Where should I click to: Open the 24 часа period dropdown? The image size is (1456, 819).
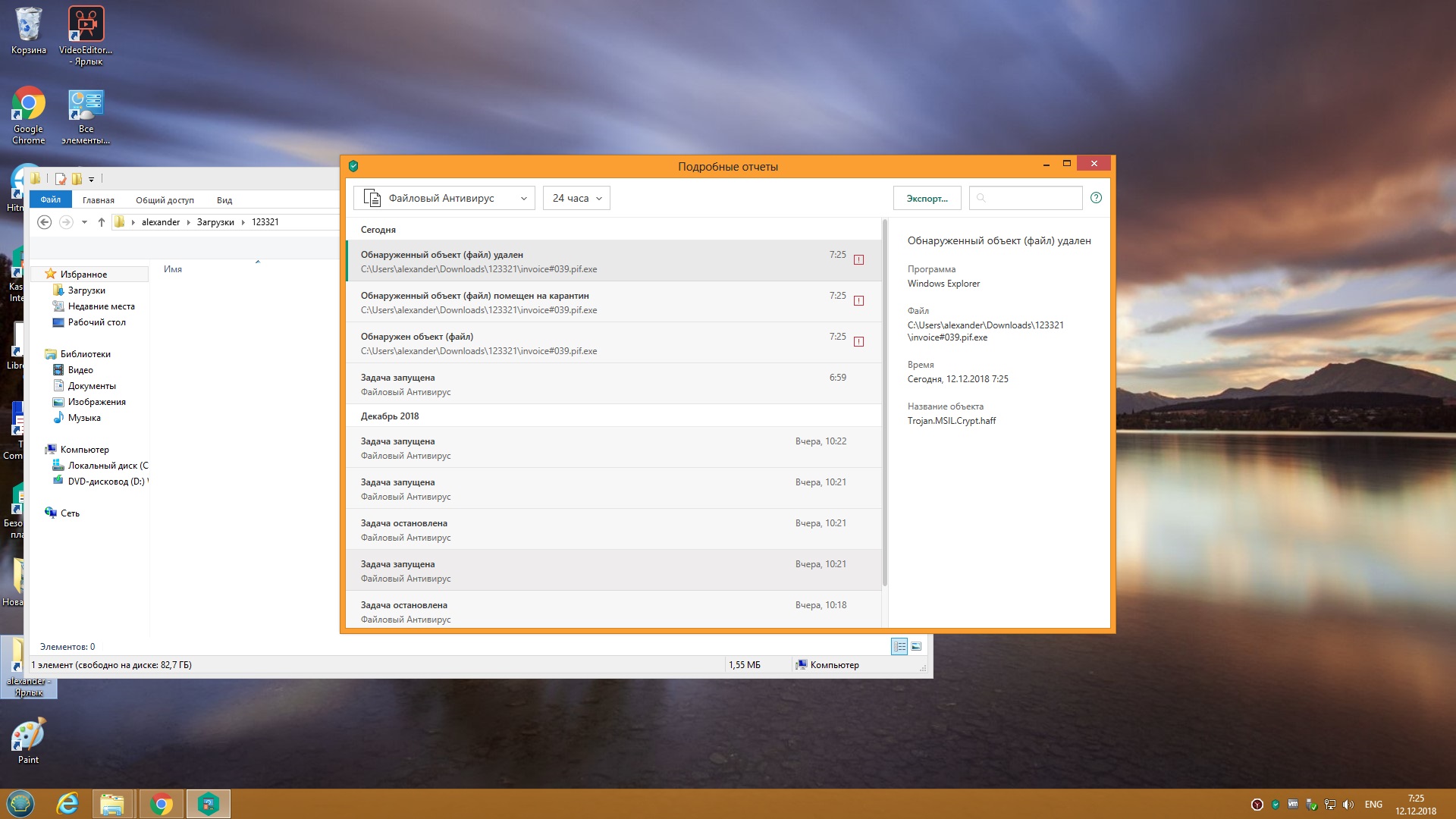pyautogui.click(x=576, y=198)
